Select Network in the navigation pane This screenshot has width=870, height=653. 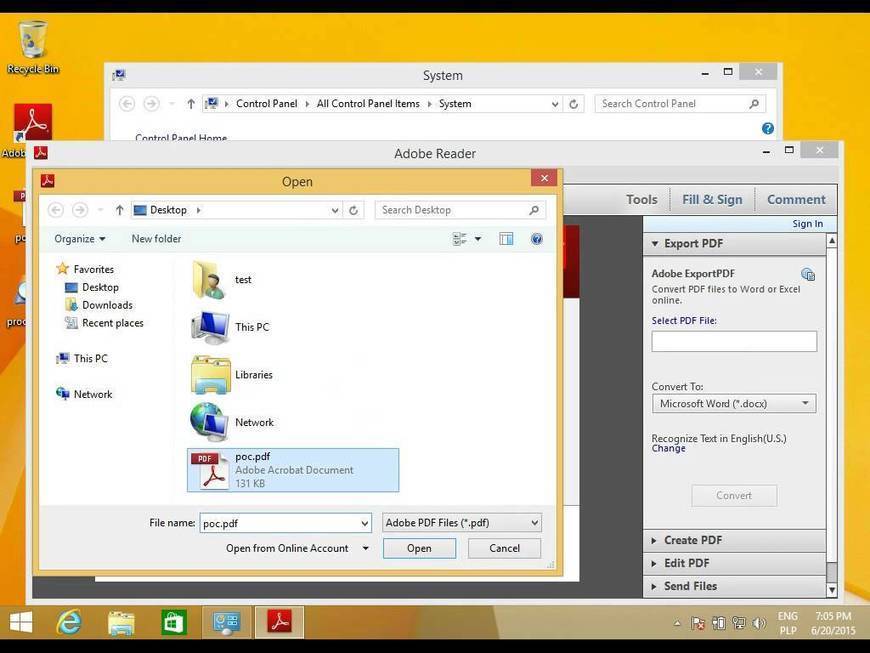[x=93, y=394]
